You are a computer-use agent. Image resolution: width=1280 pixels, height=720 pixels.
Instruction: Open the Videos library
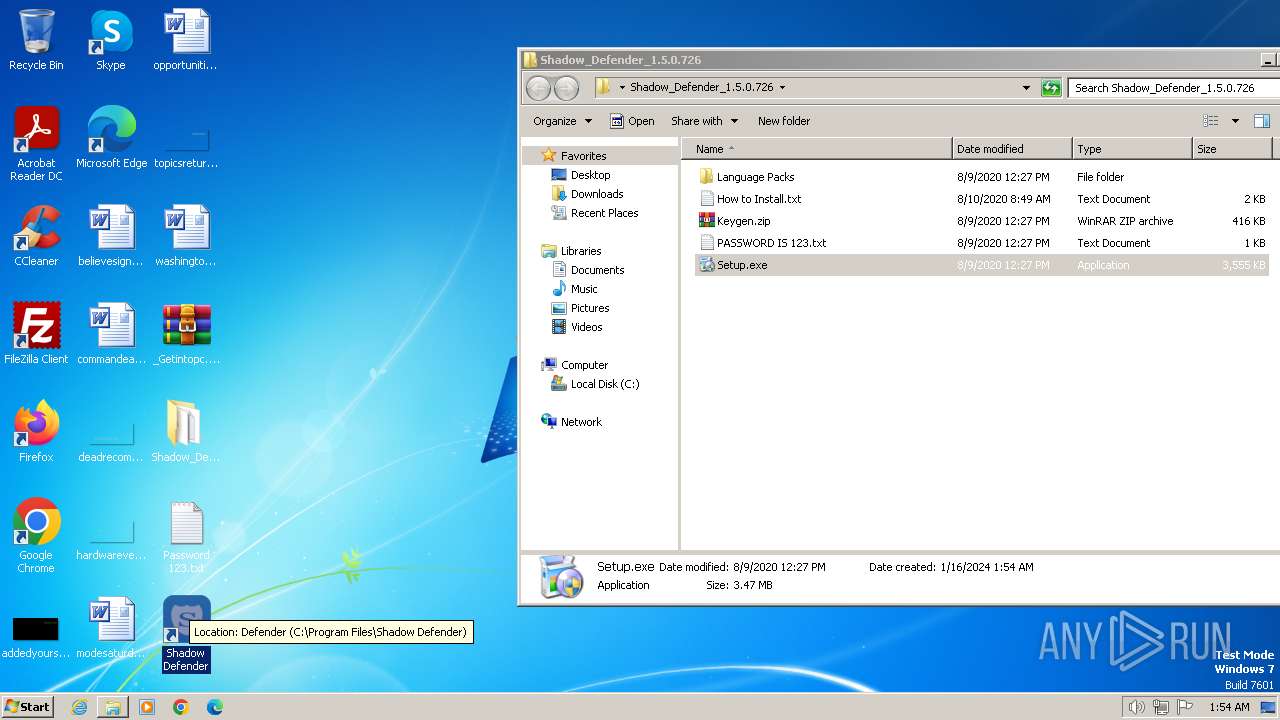coord(586,327)
